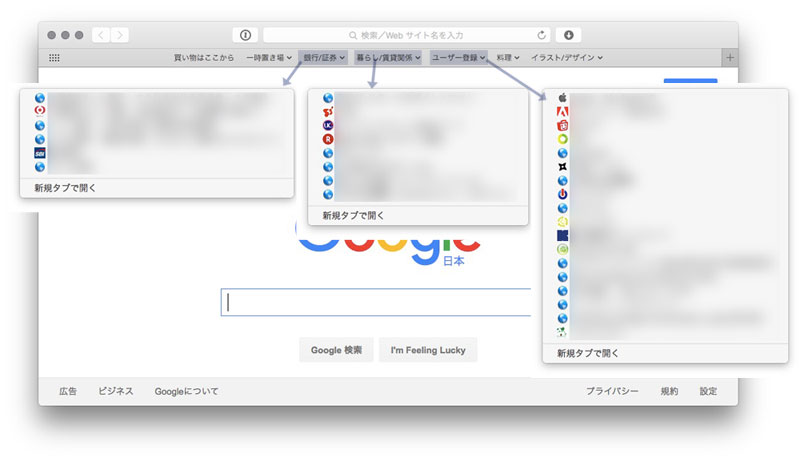Show downloads with the down-arrow button
This screenshot has height=458, width=800.
[568, 35]
